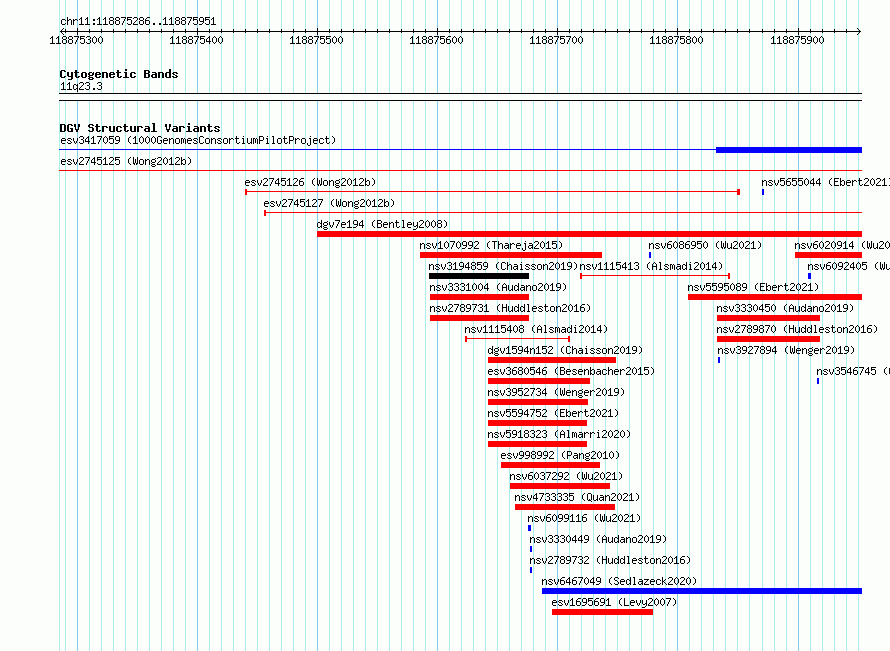Click the red nsv3330450 bar

pos(769,318)
